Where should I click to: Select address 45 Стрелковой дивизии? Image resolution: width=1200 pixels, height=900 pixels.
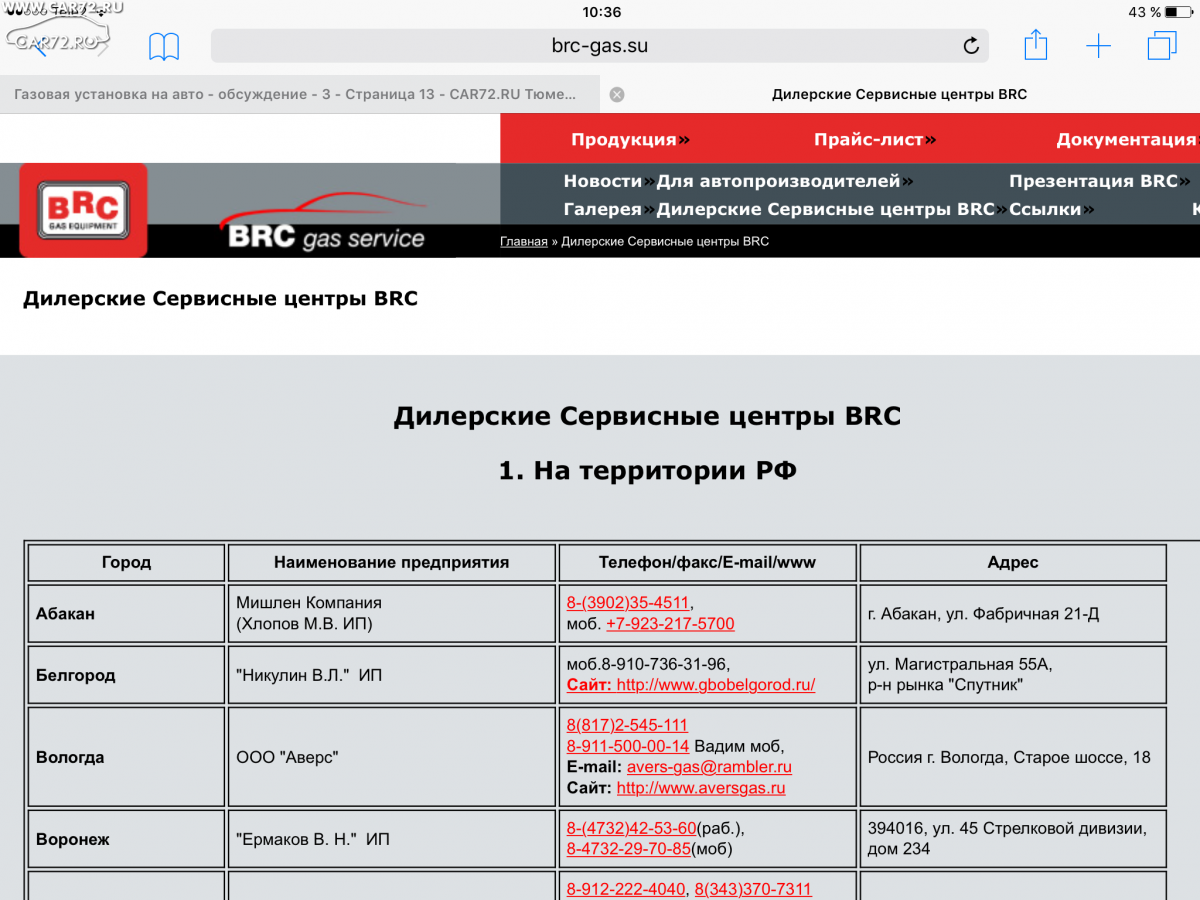pyautogui.click(x=1013, y=839)
